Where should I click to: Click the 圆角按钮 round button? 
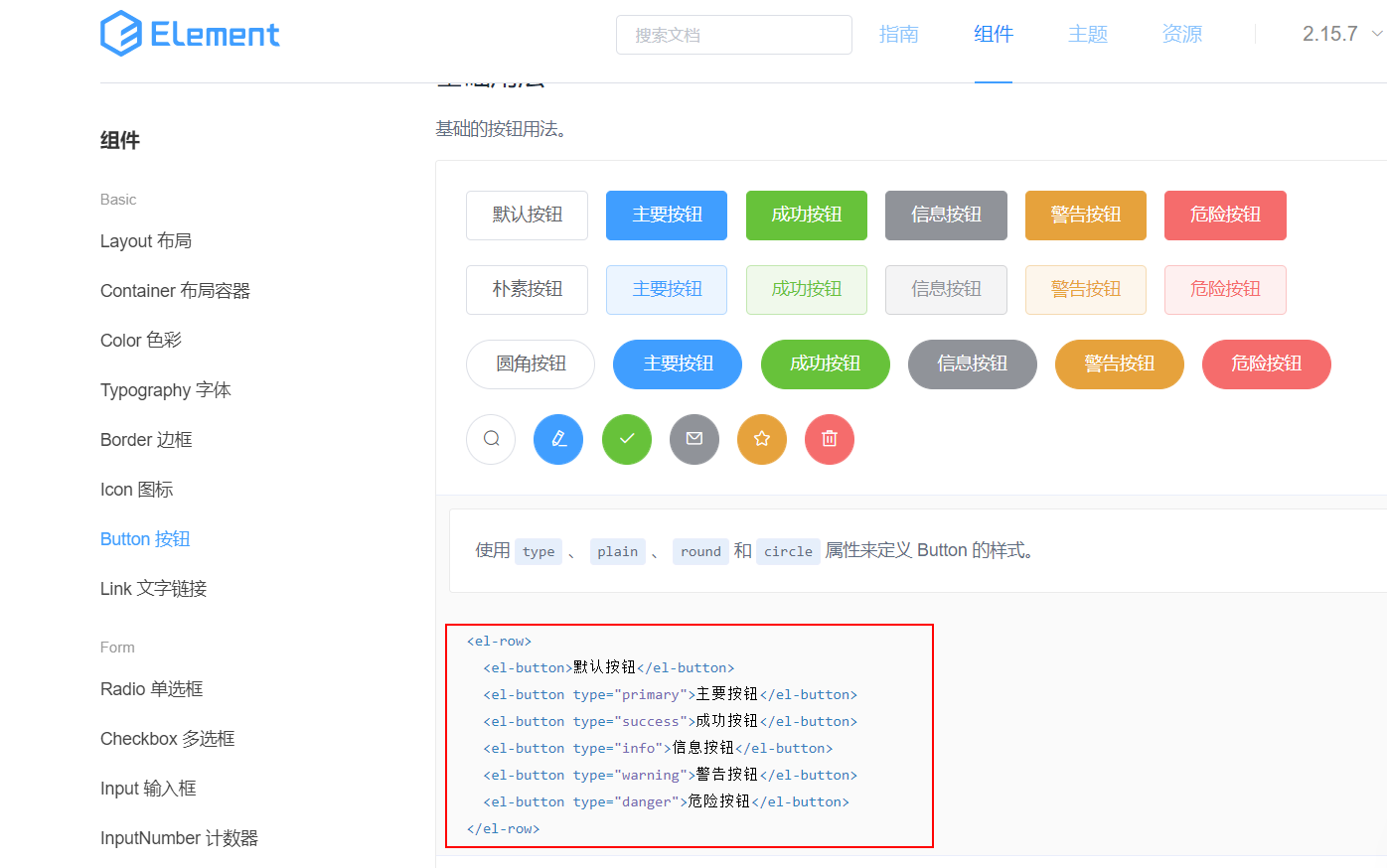[531, 364]
